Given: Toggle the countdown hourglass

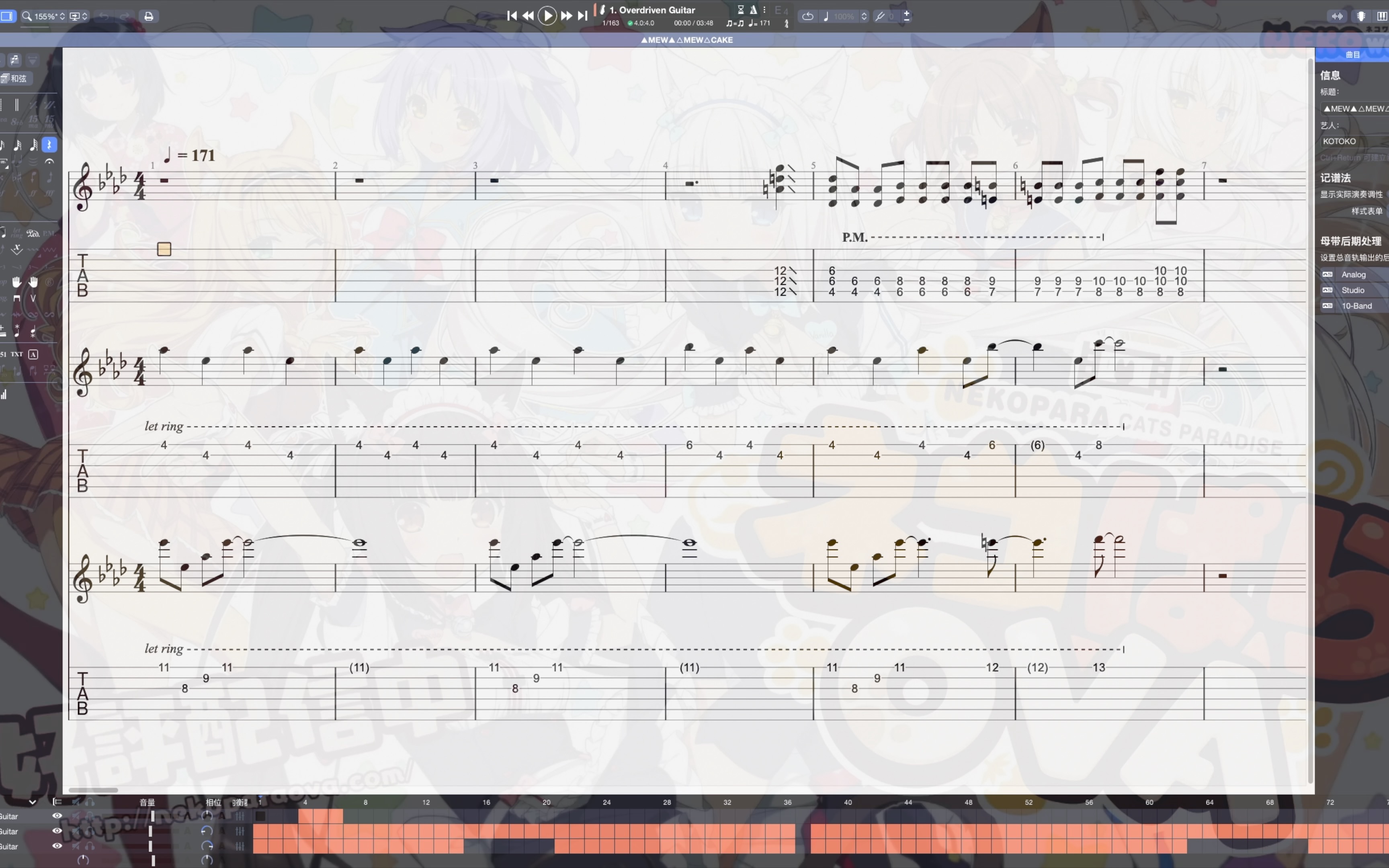Looking at the screenshot, I should [740, 10].
